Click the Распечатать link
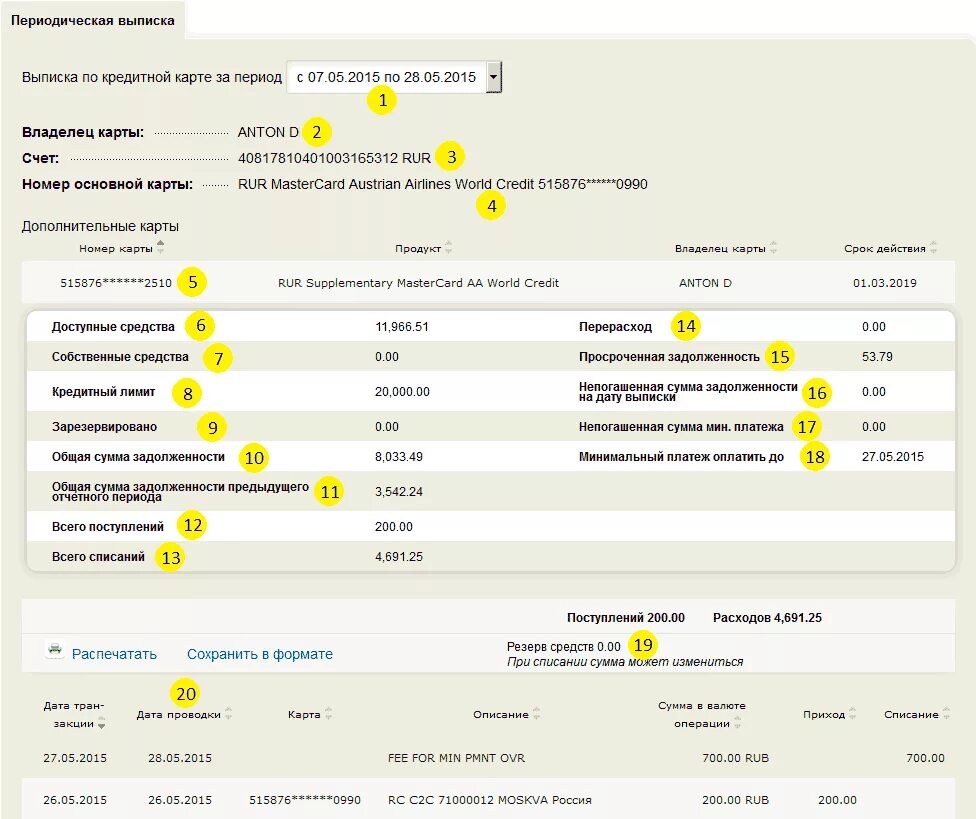Screen dimensions: 976x819 pos(115,654)
